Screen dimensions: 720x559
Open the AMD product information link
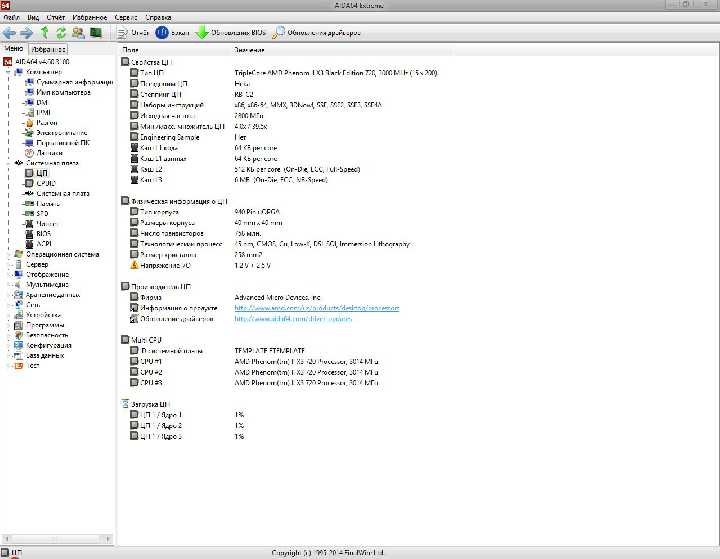click(317, 308)
